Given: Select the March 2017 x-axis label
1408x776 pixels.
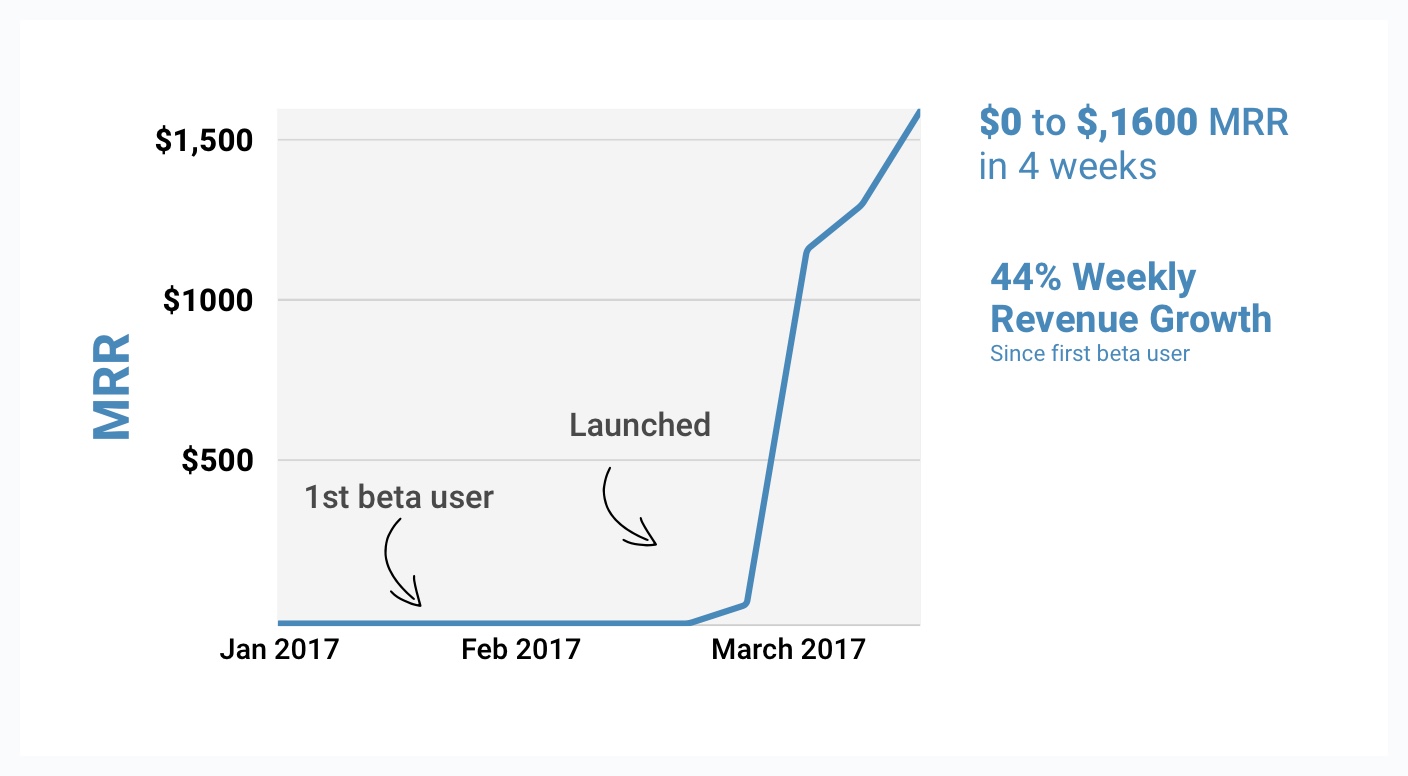Looking at the screenshot, I should click(x=788, y=649).
